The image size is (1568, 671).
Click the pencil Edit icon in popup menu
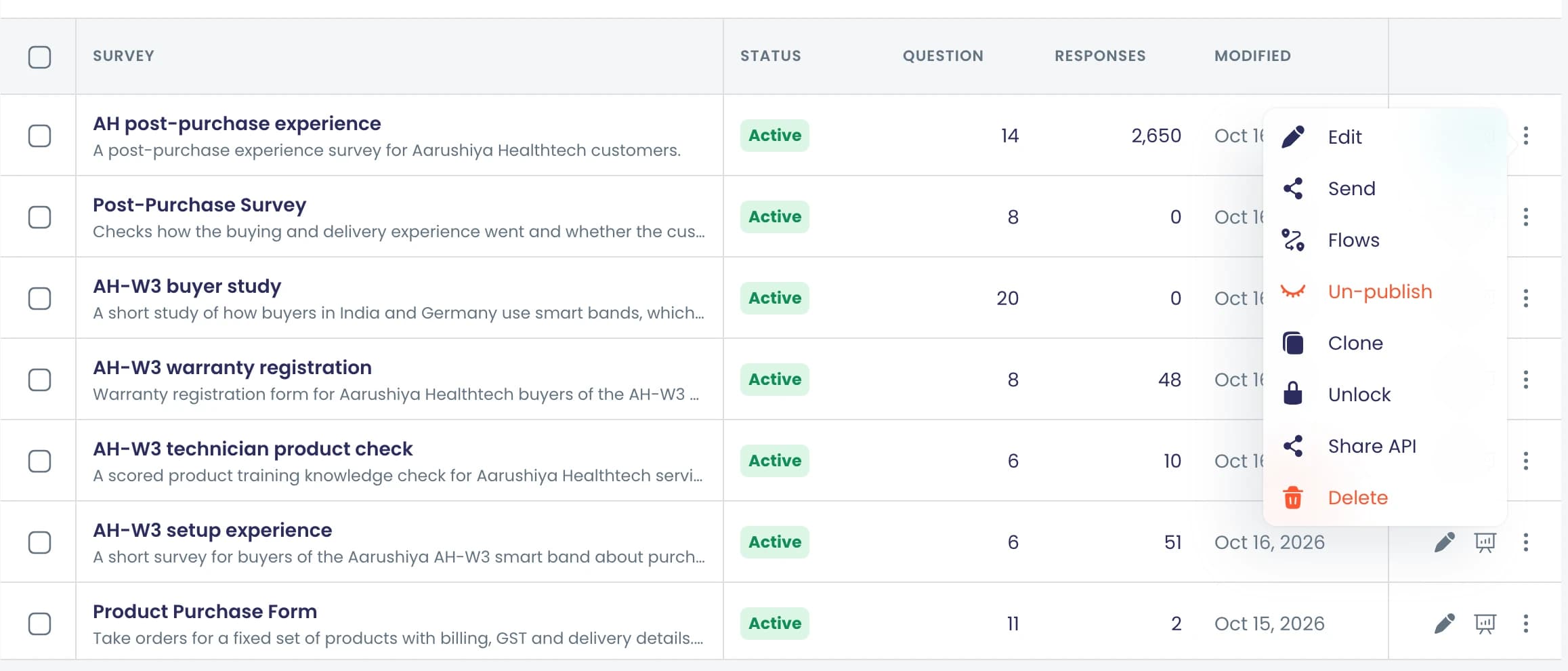(1293, 136)
